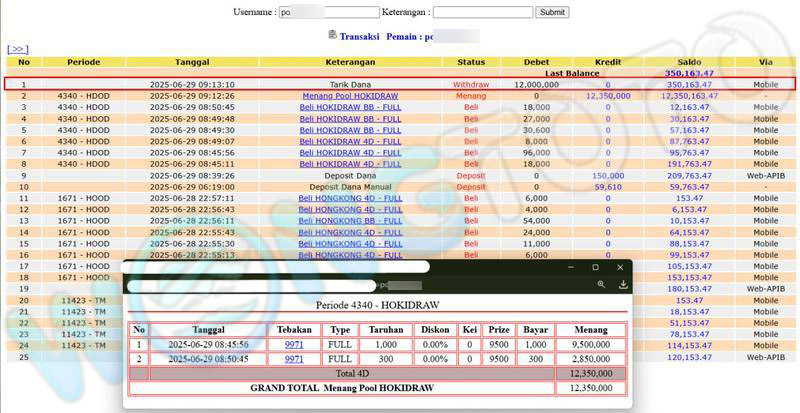Click the transaction document icon beside Transaksi
The image size is (800, 413).
pyautogui.click(x=332, y=35)
